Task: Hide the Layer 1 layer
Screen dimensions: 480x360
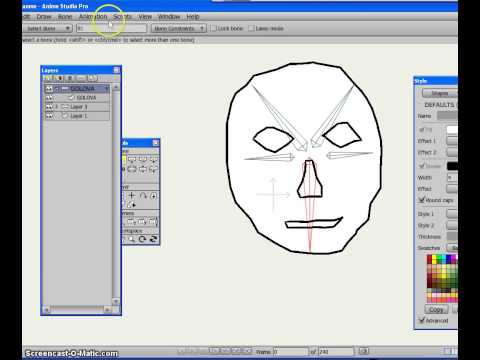Action: pos(49,116)
